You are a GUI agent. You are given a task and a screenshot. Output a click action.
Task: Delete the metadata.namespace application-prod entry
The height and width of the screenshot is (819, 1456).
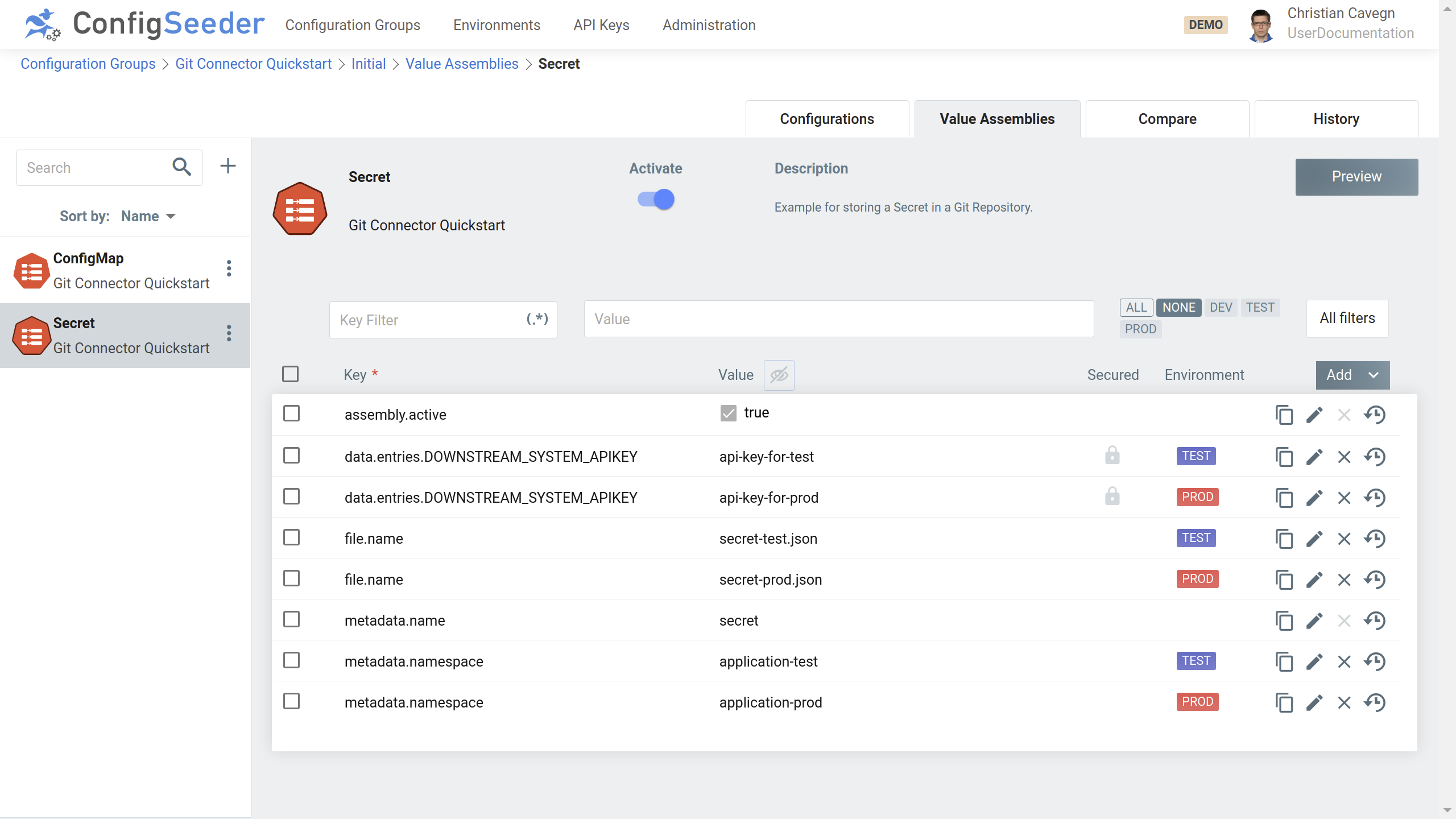1344,702
